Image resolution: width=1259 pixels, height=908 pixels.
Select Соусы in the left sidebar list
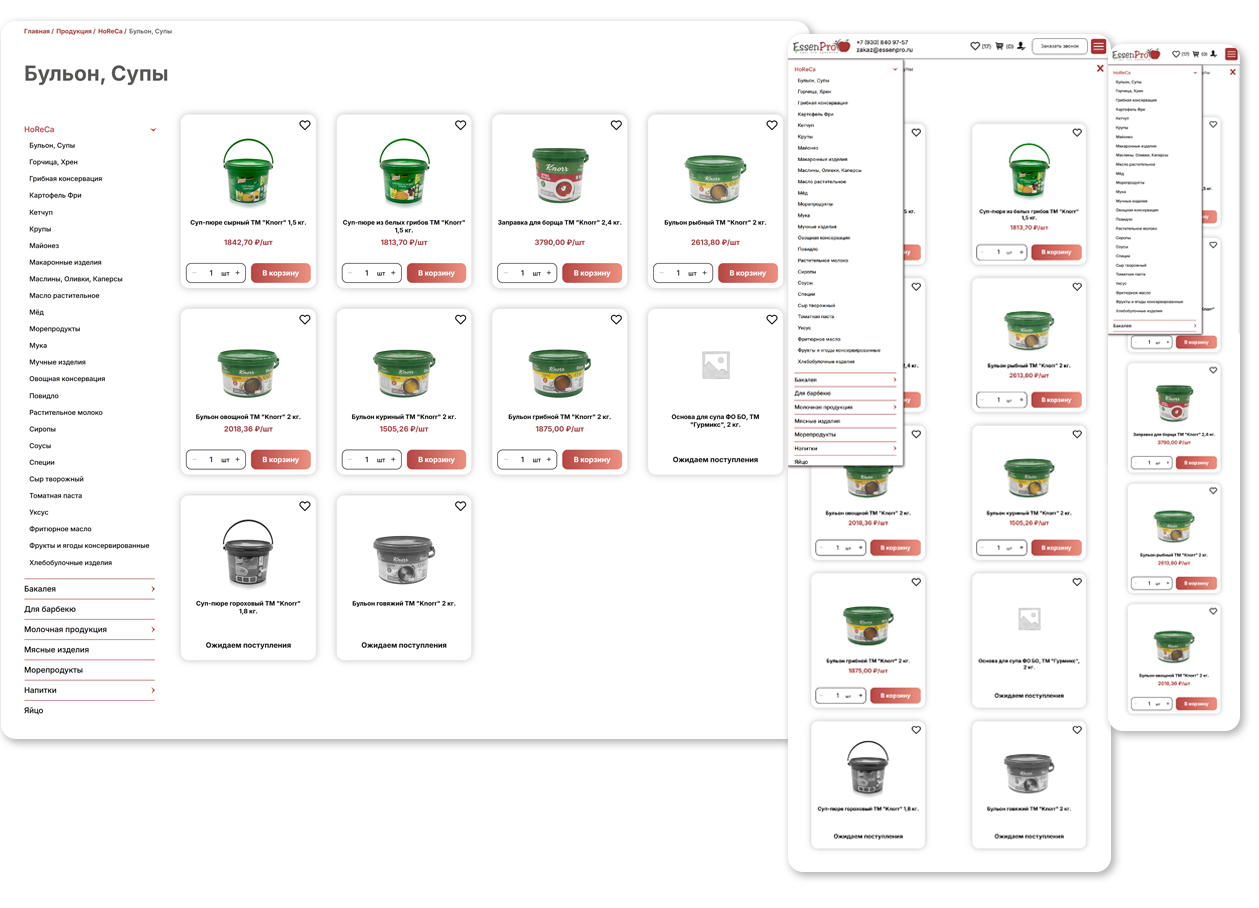(40, 446)
